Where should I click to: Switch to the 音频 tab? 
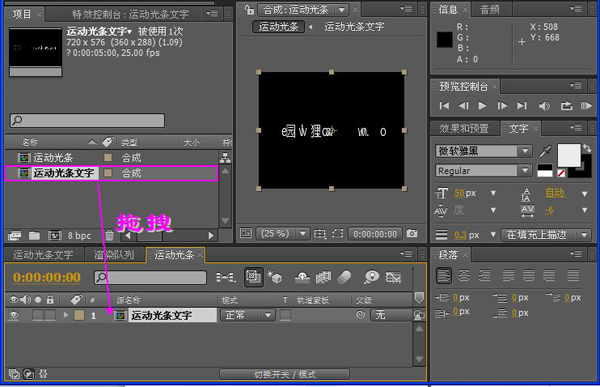click(489, 10)
